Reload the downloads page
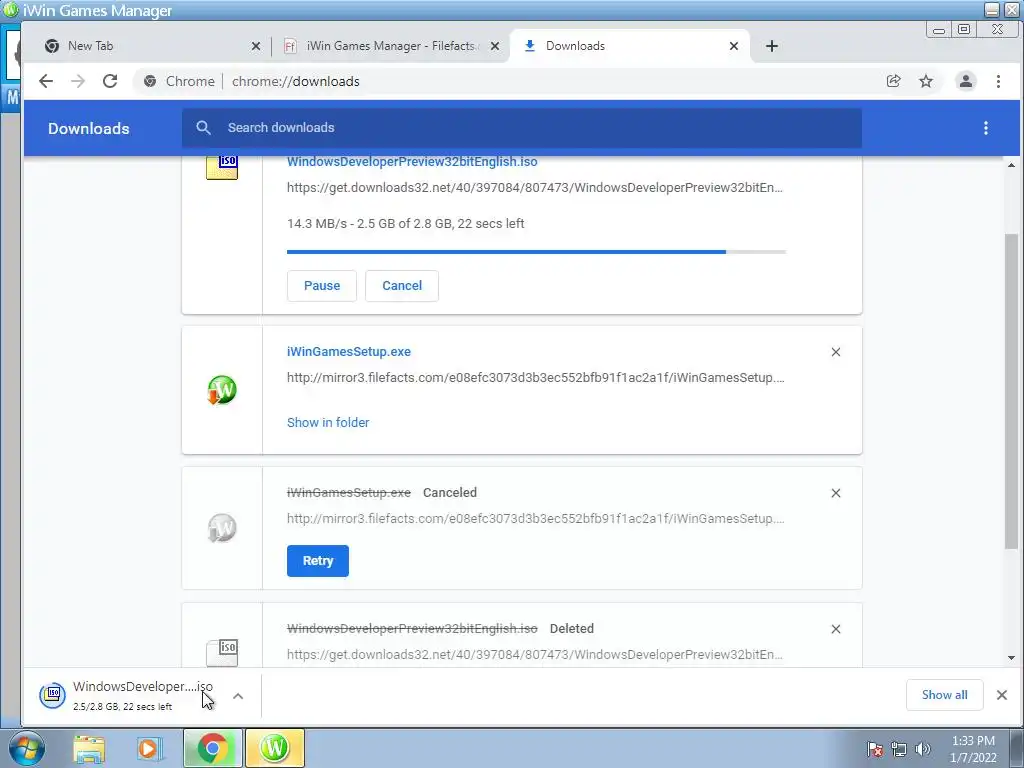 click(110, 81)
